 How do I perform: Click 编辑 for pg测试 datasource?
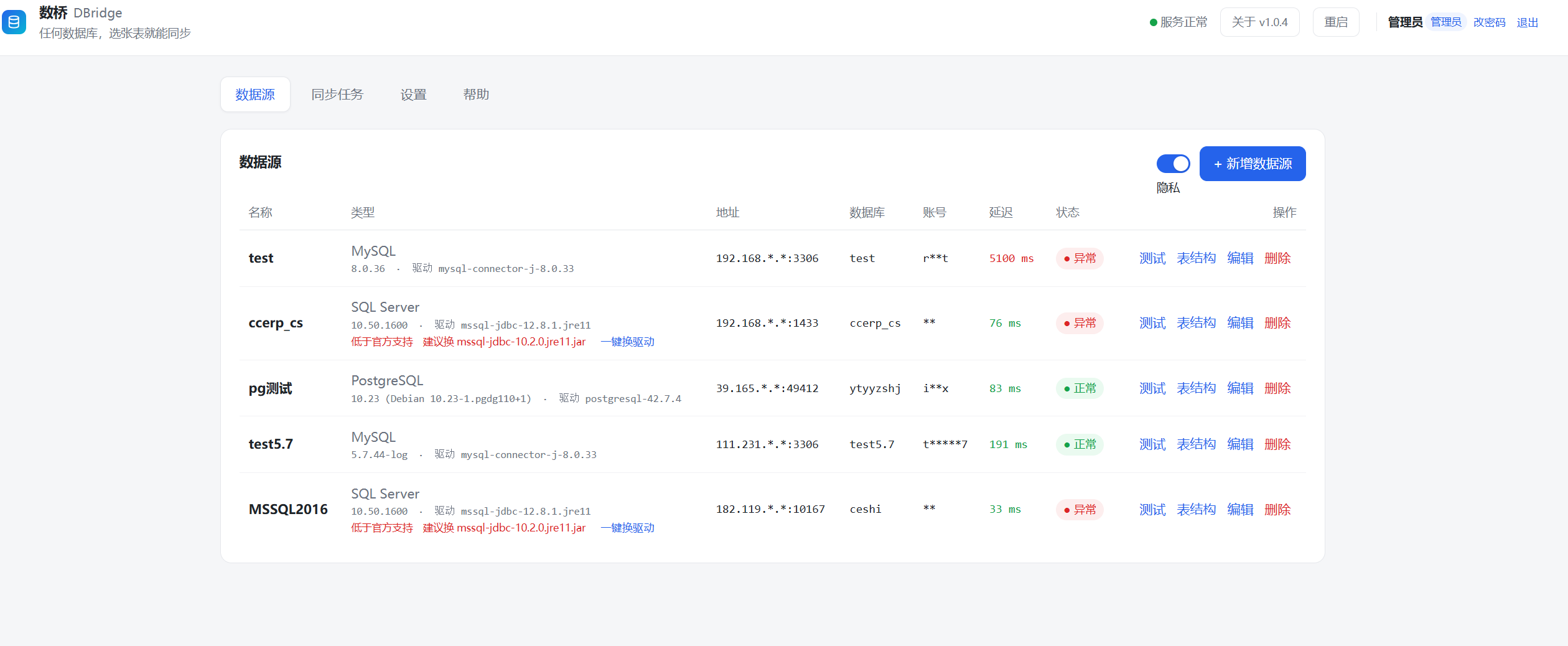(1239, 388)
